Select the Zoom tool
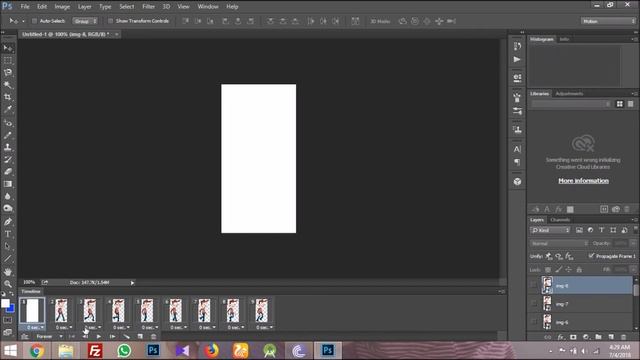 pyautogui.click(x=8, y=284)
